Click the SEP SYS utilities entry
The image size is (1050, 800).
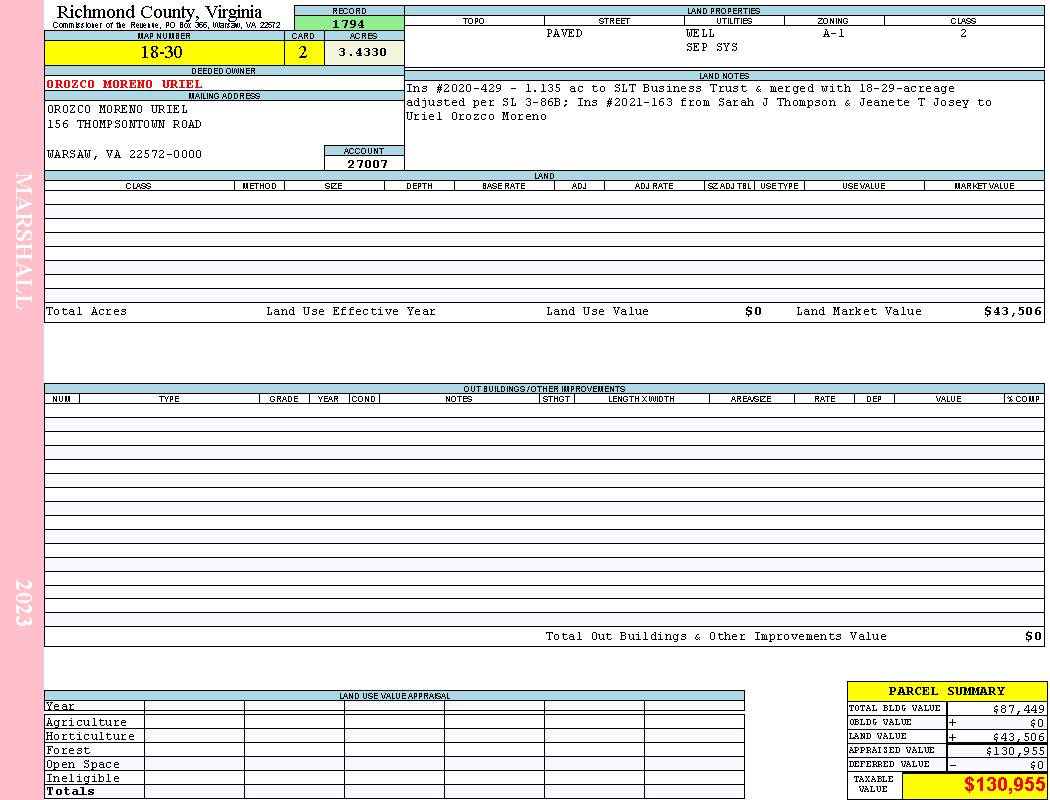coord(712,48)
